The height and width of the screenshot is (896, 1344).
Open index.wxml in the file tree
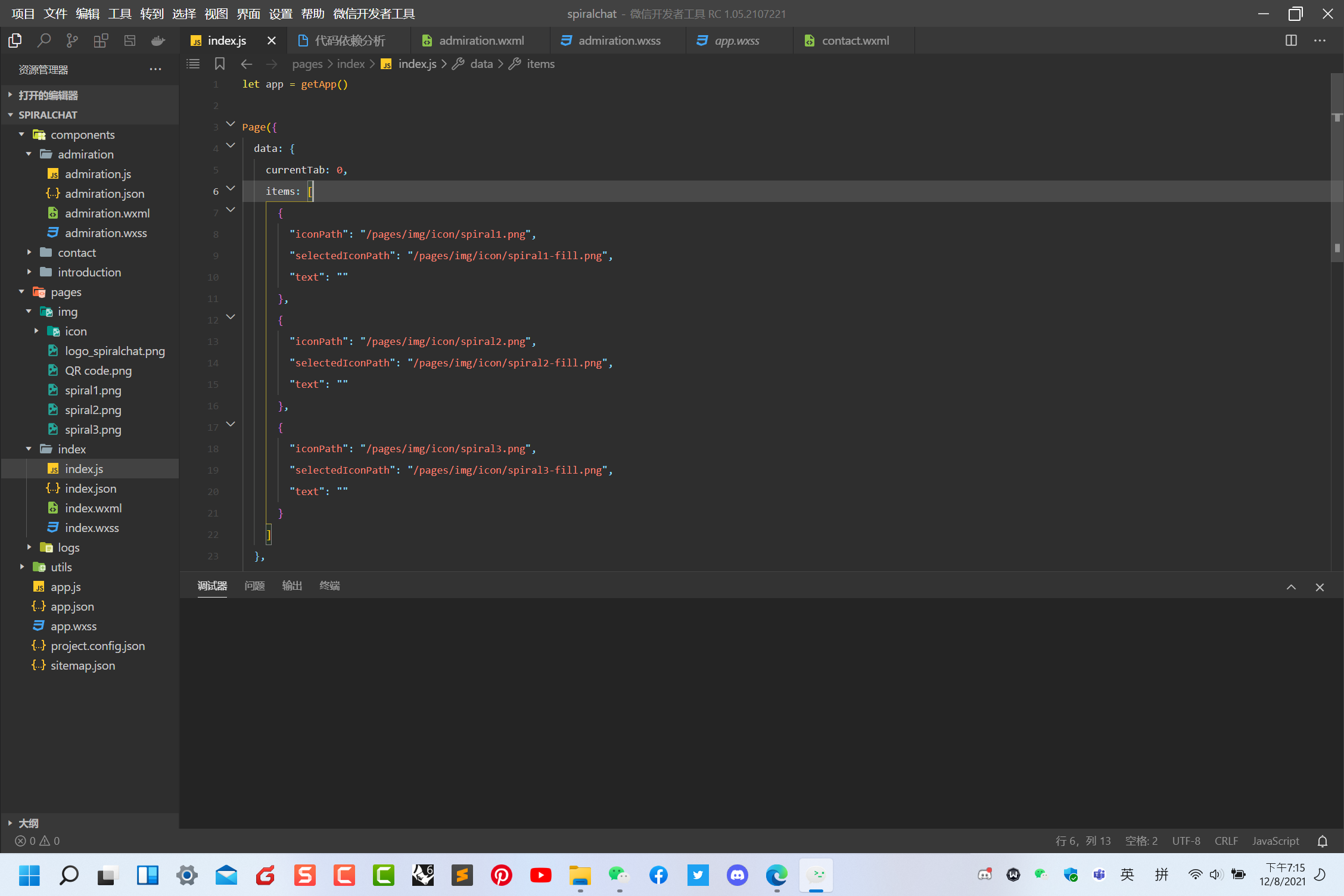93,508
